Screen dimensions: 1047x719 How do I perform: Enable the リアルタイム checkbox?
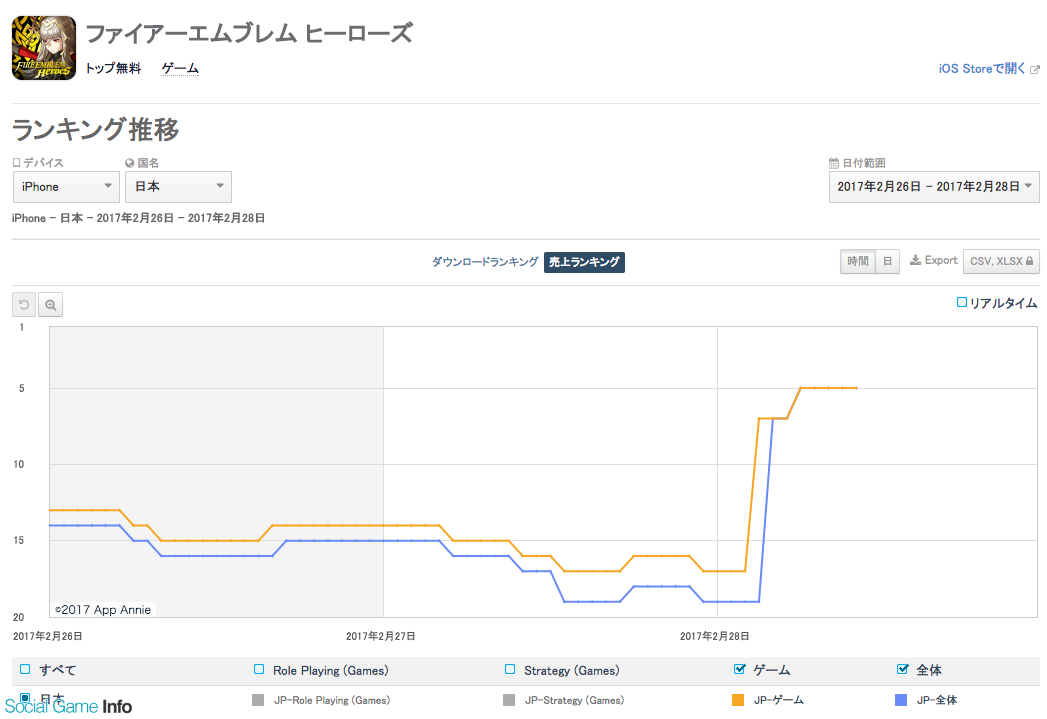click(962, 302)
